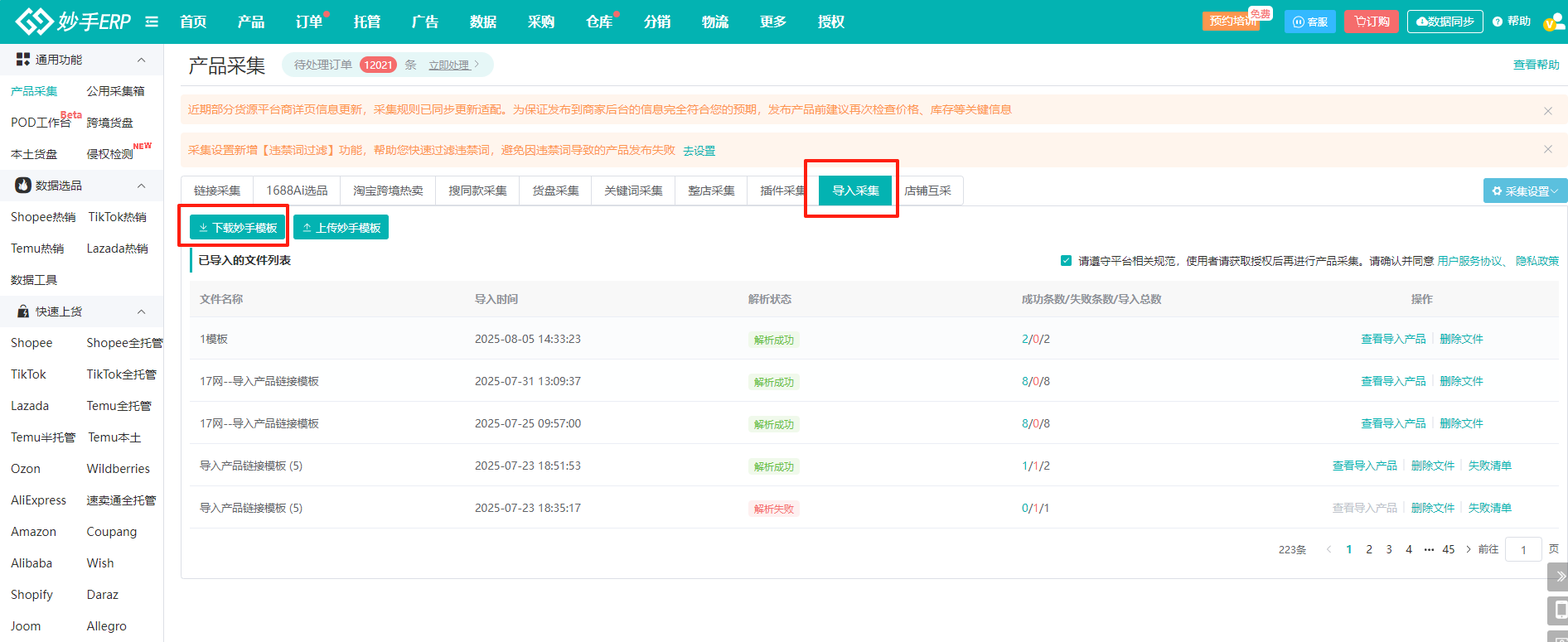The width and height of the screenshot is (1568, 642).
Task: Click the mobile phone floating sidebar icon
Action: [x=1559, y=611]
